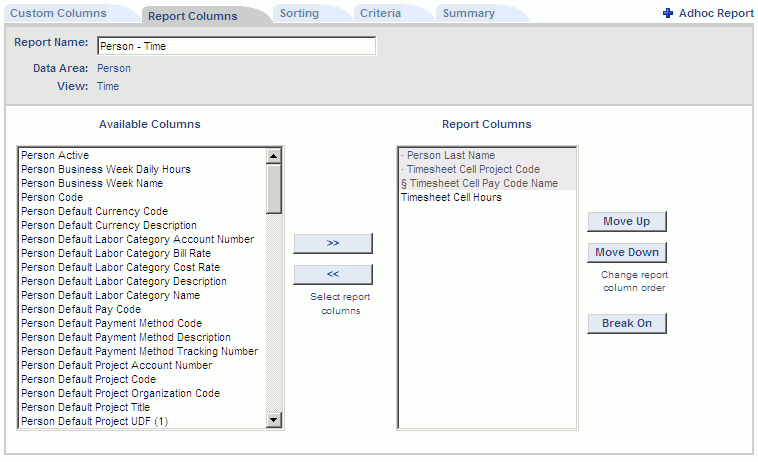Select Person Last Name report column
The width and height of the screenshot is (758, 462).
[487, 155]
